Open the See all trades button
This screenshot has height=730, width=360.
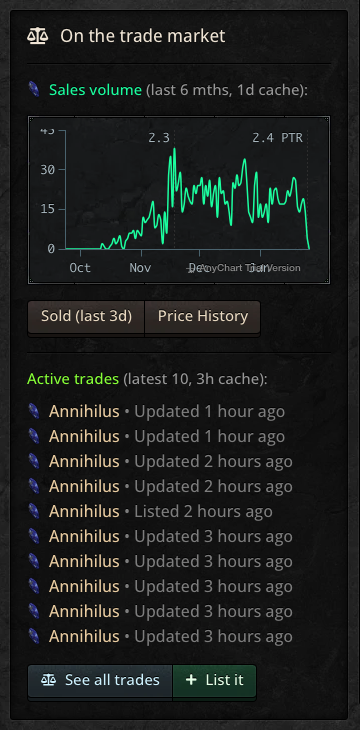coord(100,680)
